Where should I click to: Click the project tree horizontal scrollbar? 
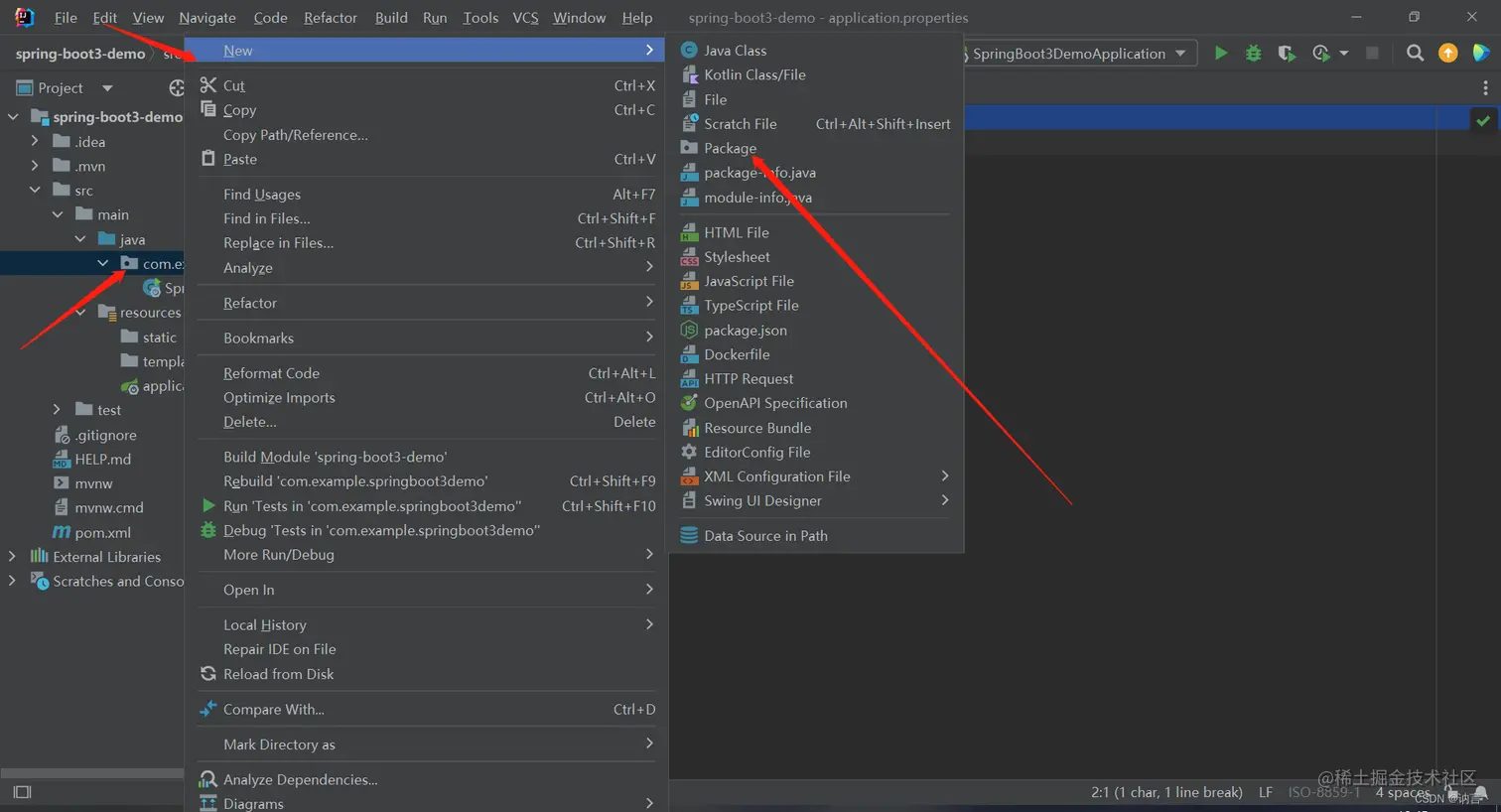[91, 772]
